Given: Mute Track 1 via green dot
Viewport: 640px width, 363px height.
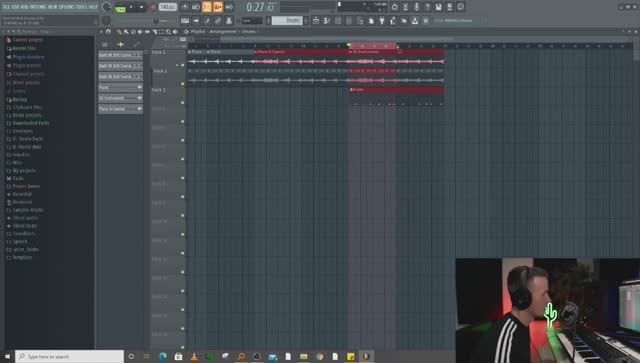Looking at the screenshot, I should 182,65.
